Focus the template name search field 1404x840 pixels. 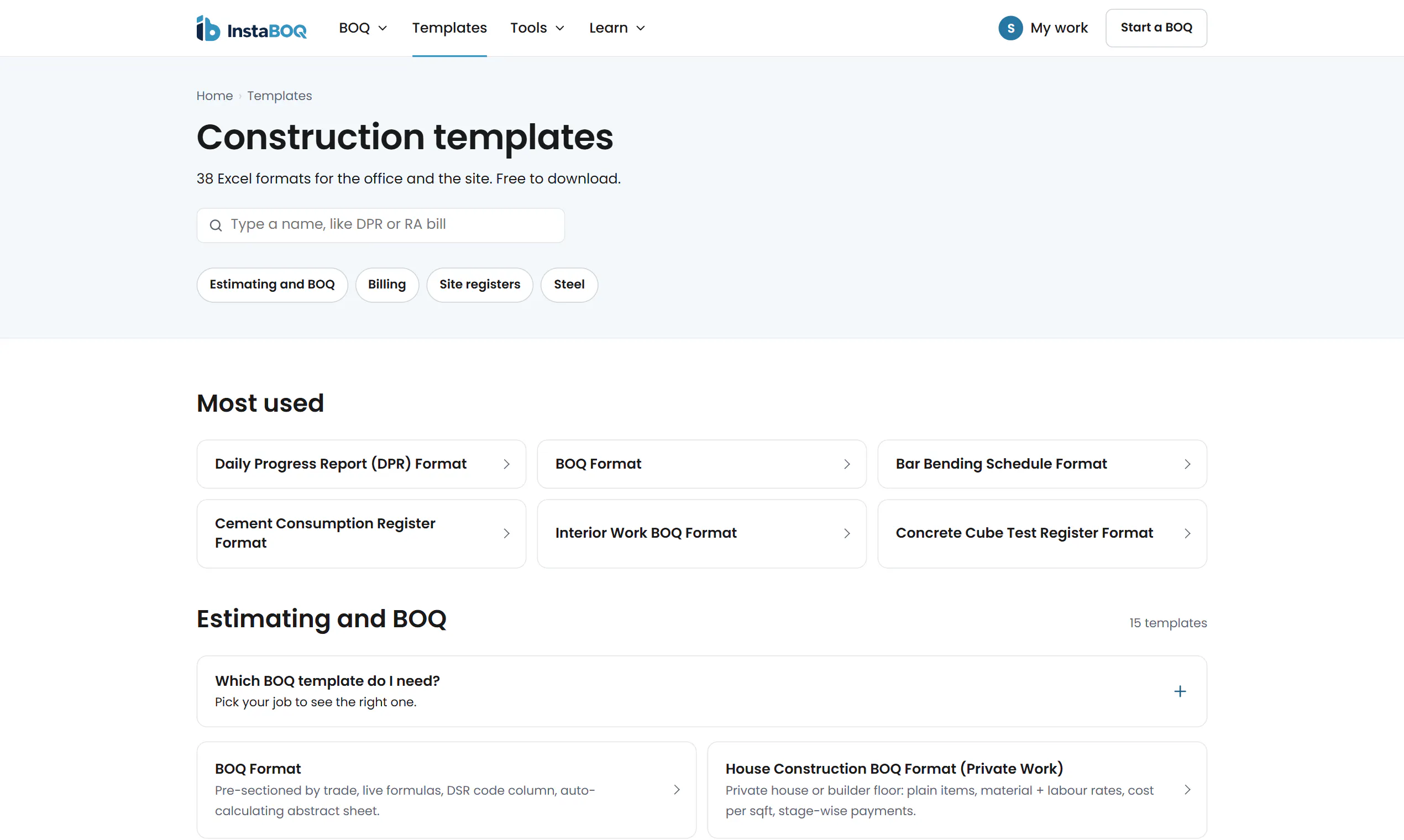[x=380, y=225]
